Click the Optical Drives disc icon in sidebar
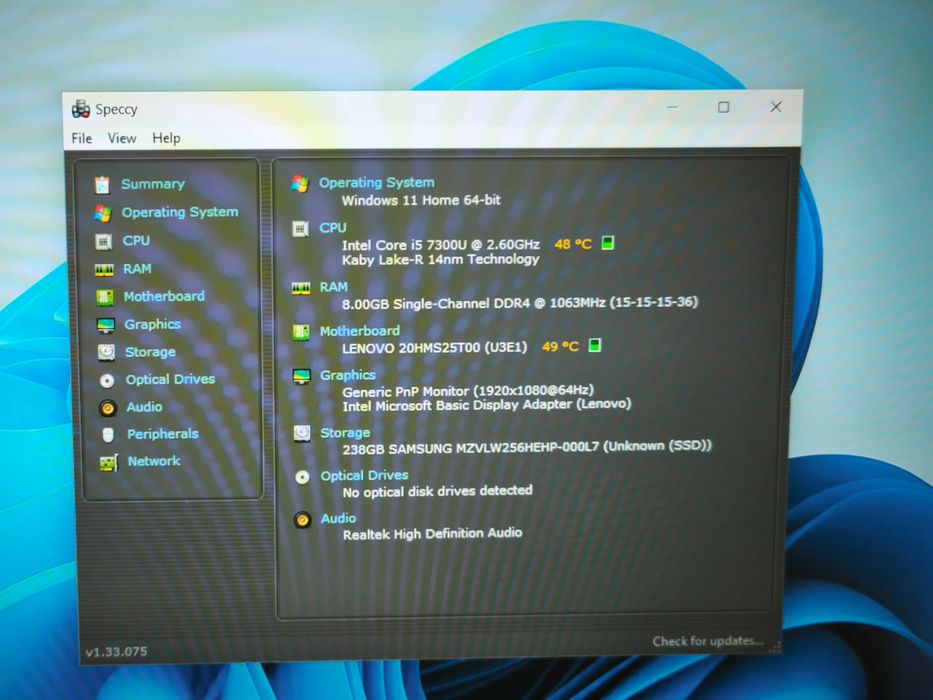 [107, 380]
